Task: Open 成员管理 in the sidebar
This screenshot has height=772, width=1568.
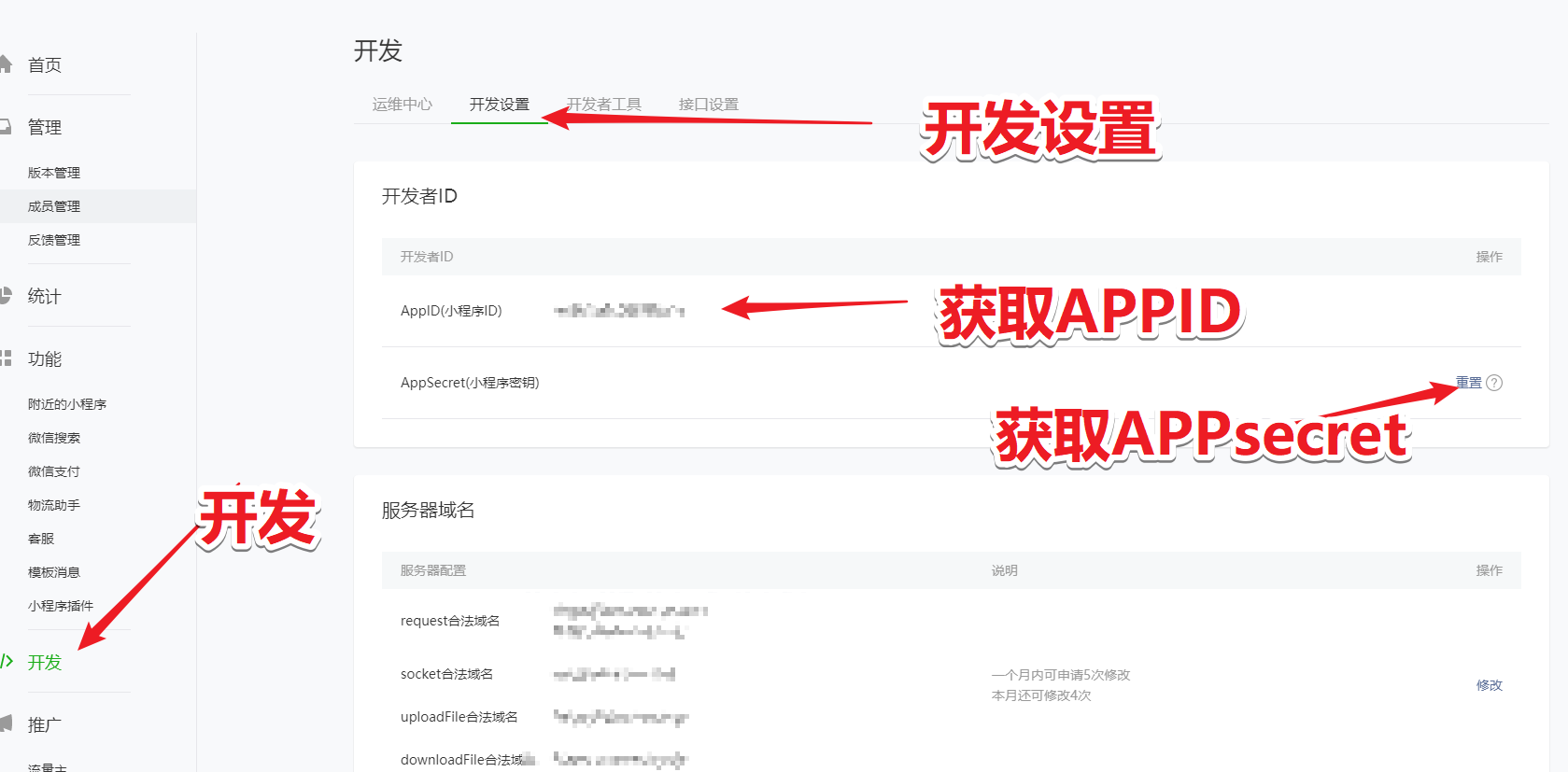Action: (54, 206)
